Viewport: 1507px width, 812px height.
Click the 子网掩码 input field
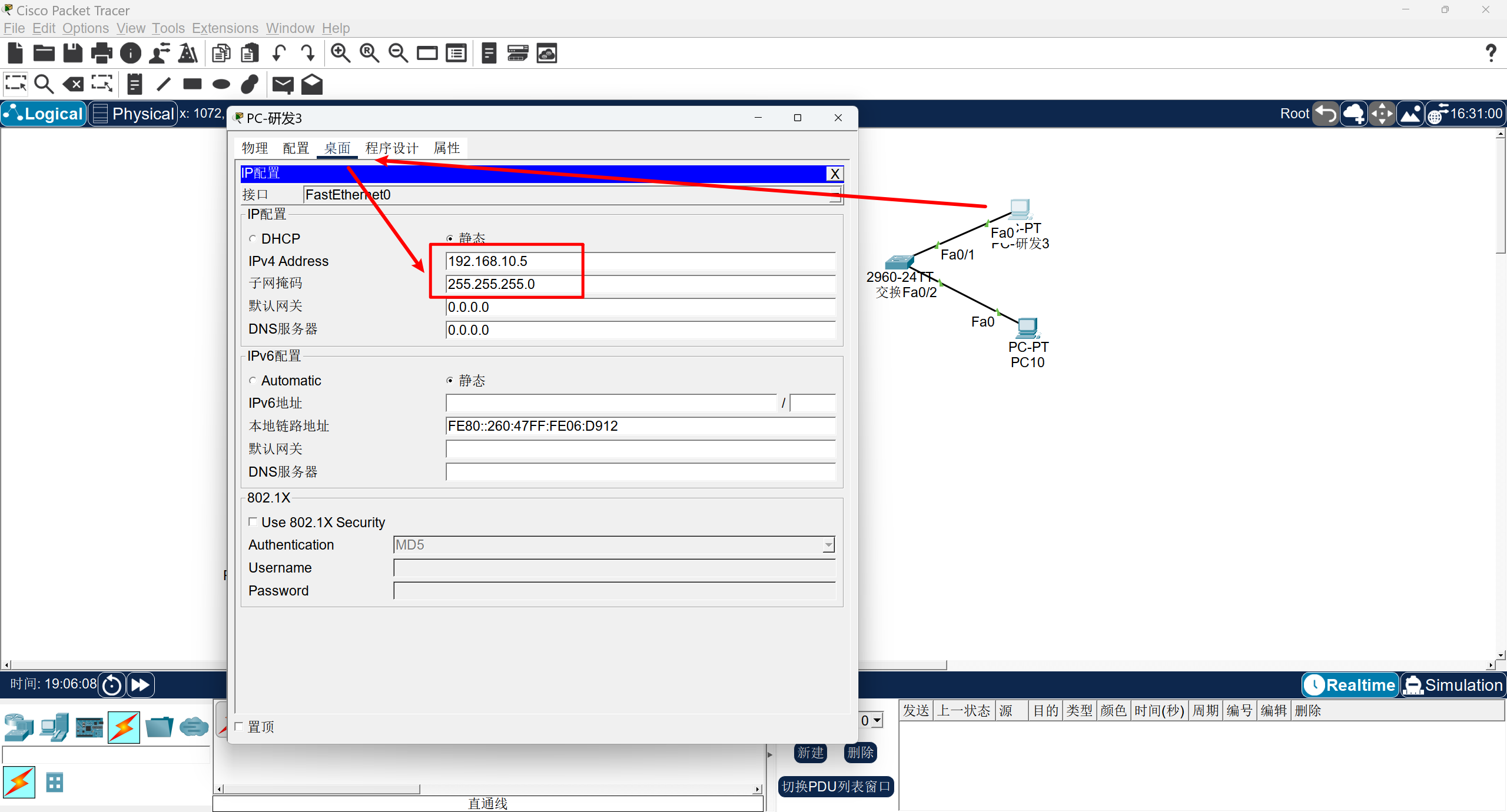click(640, 284)
